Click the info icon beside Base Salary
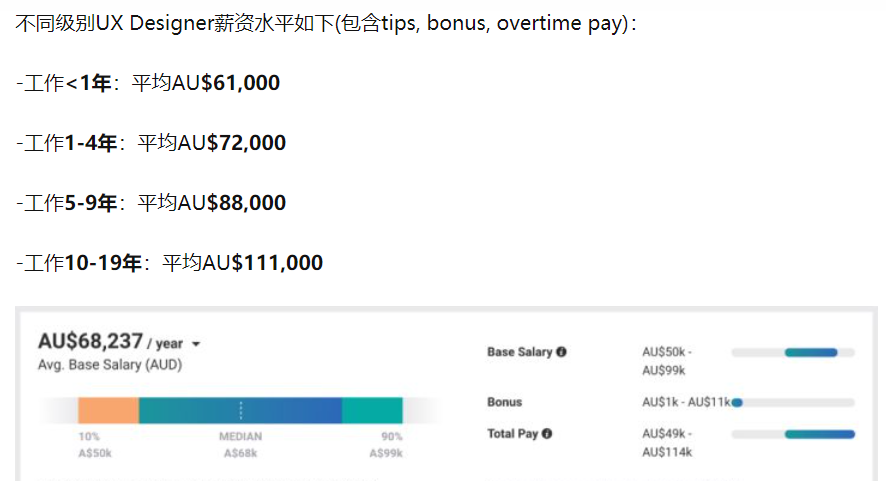This screenshot has width=886, height=481. click(x=562, y=353)
